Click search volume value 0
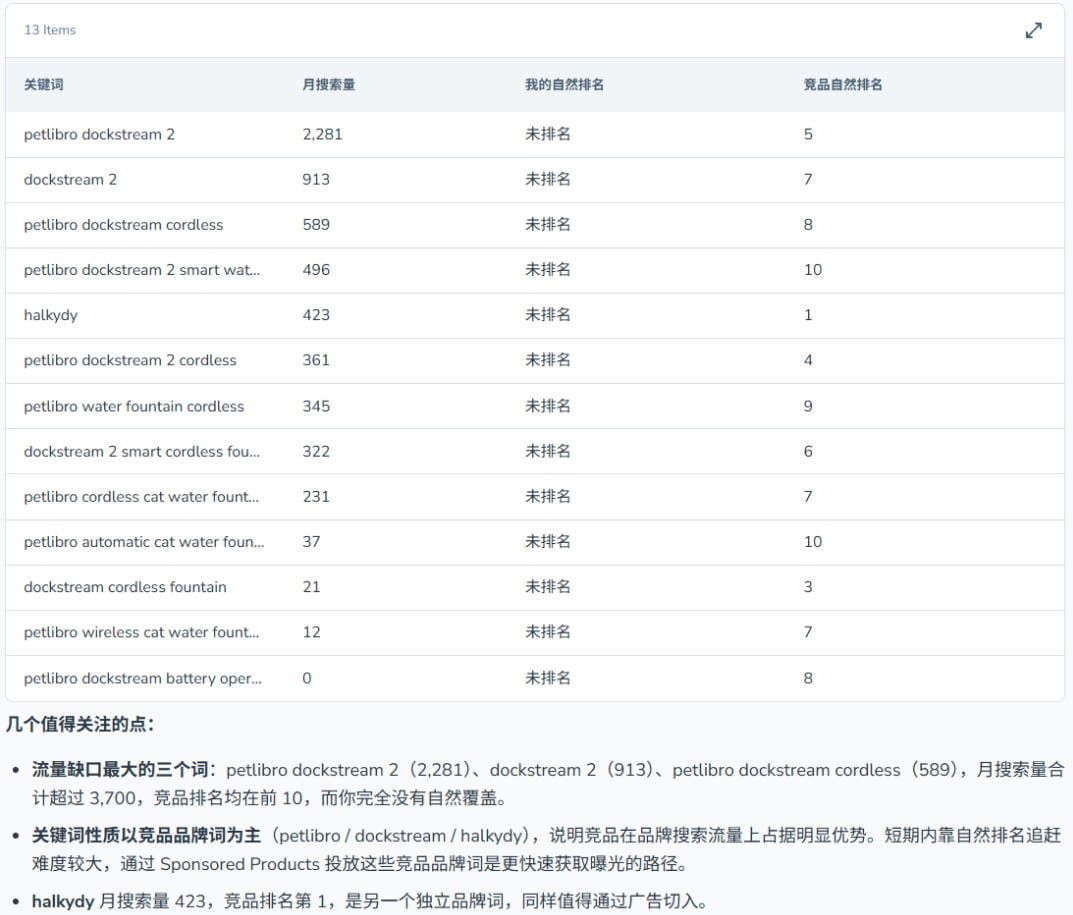The height and width of the screenshot is (915, 1073). click(x=307, y=678)
